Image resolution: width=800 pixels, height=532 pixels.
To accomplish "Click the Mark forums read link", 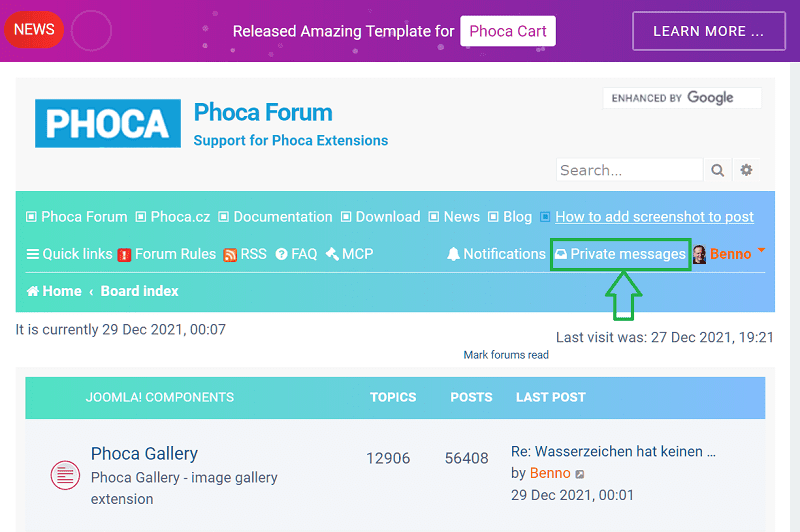I will tap(506, 355).
